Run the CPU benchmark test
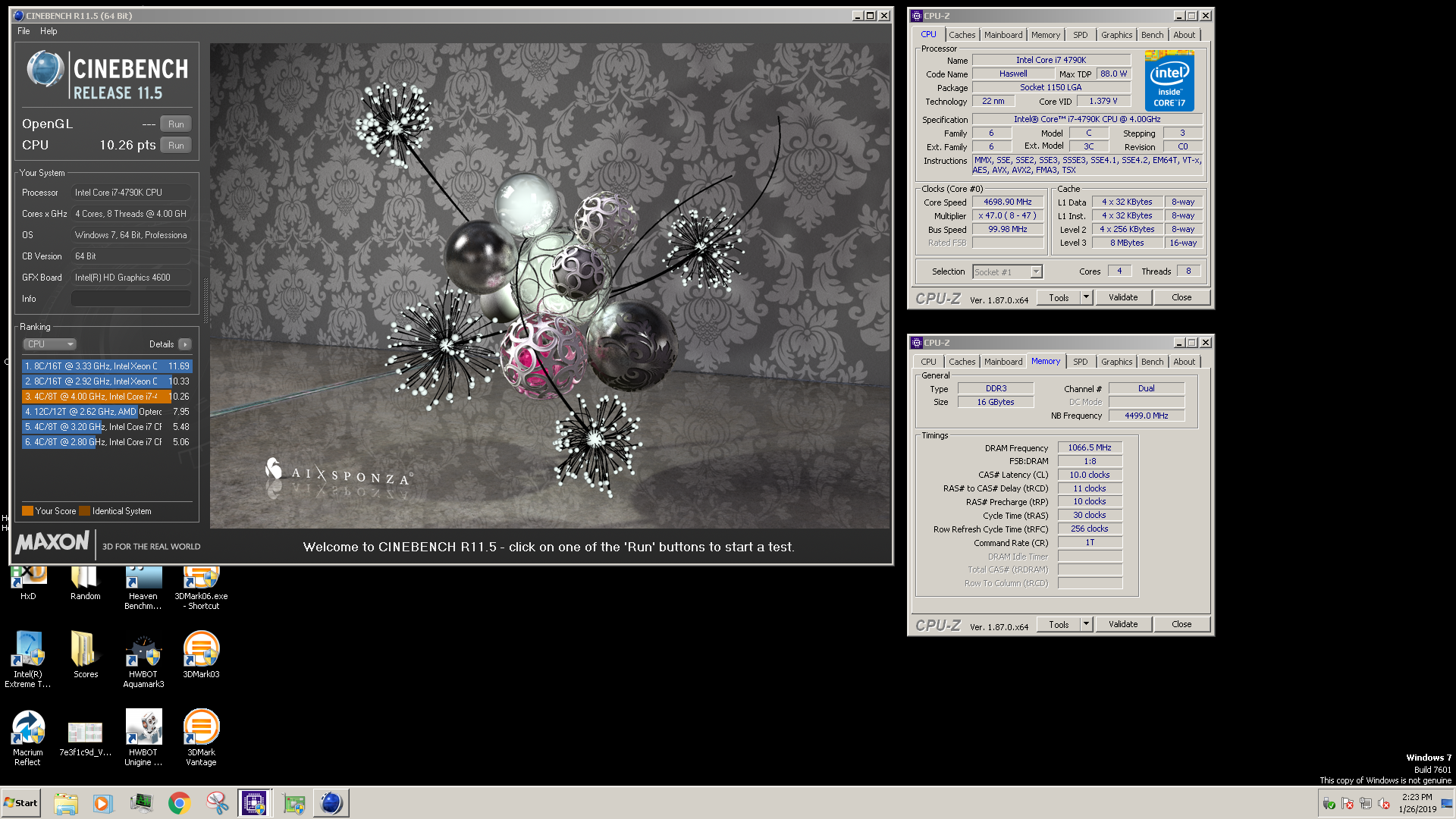The image size is (1456, 819). tap(176, 146)
